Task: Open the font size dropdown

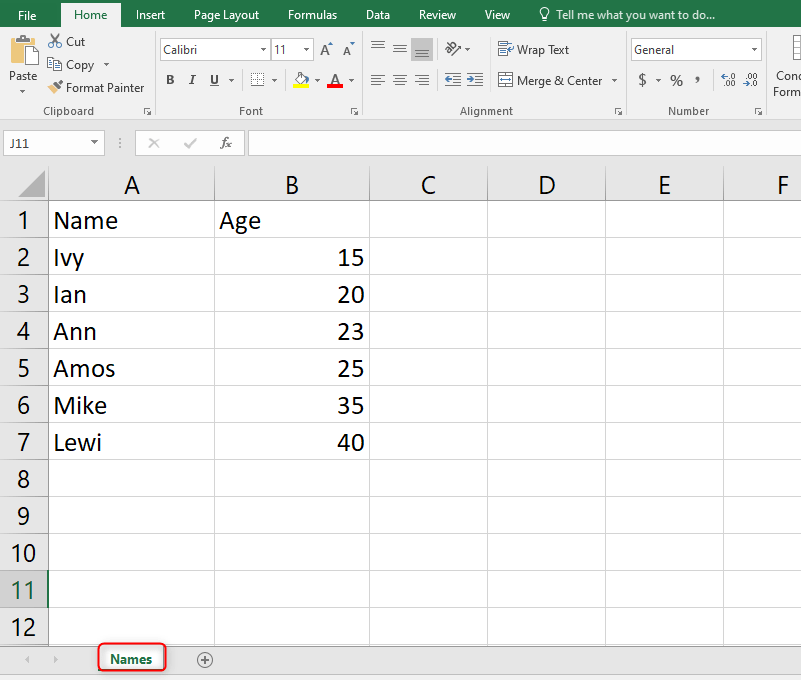Action: point(307,50)
